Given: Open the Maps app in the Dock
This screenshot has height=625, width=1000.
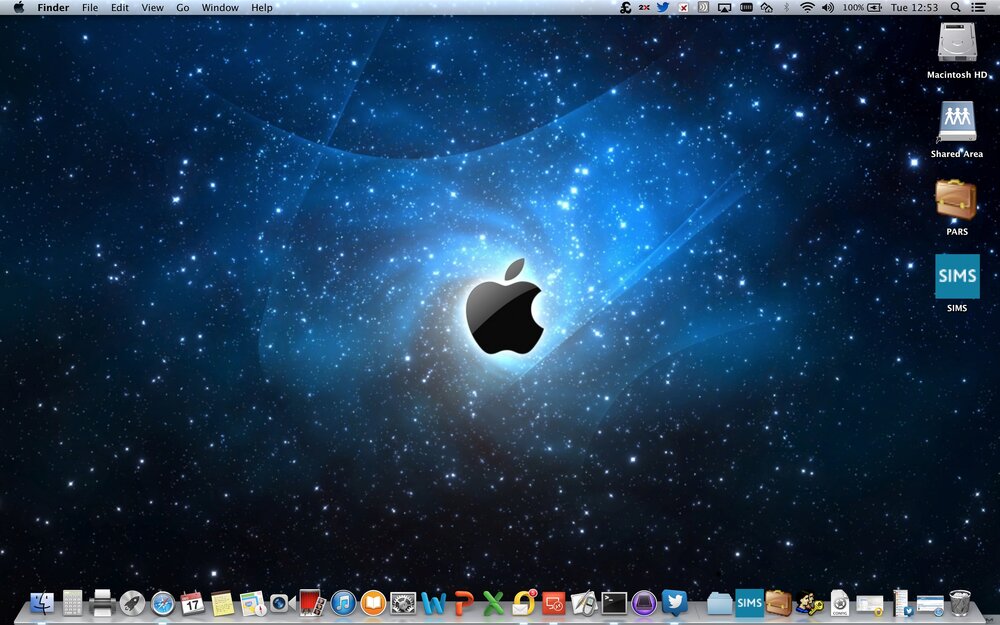Looking at the screenshot, I should point(253,603).
